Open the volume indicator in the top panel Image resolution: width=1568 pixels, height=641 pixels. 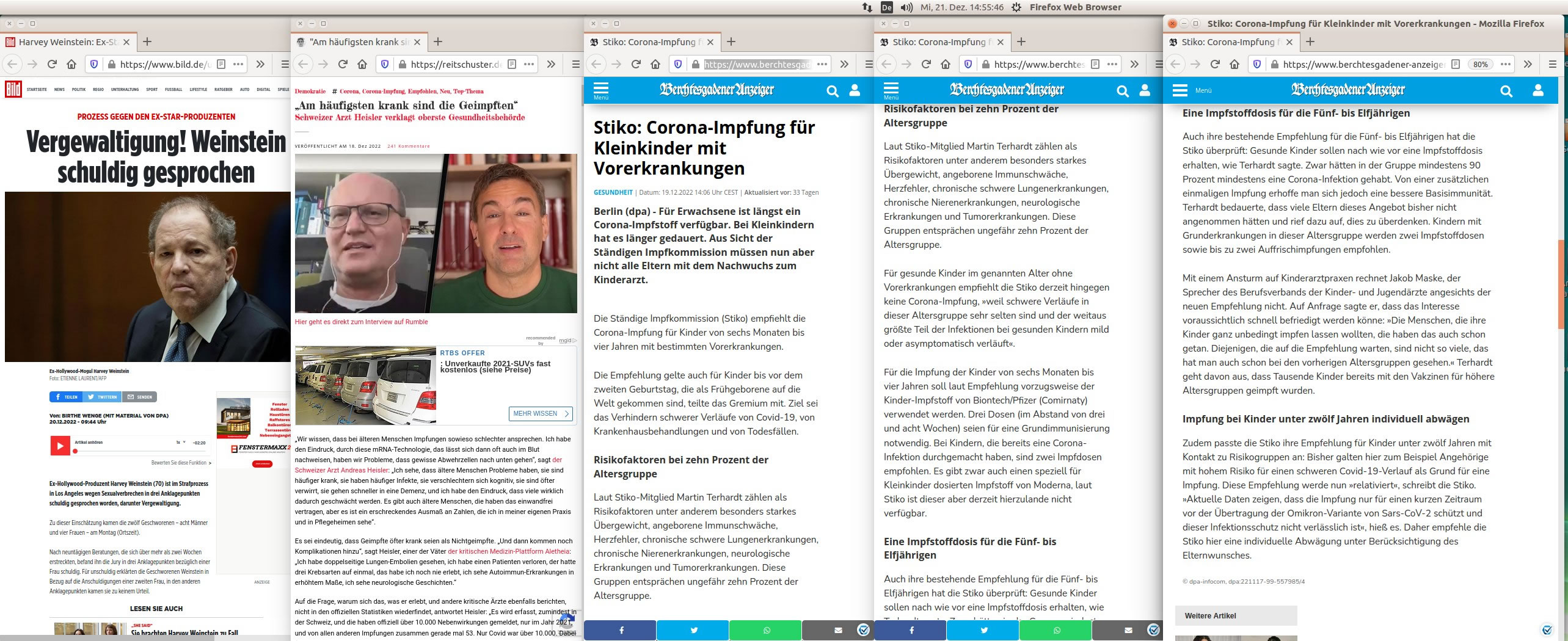coord(906,7)
